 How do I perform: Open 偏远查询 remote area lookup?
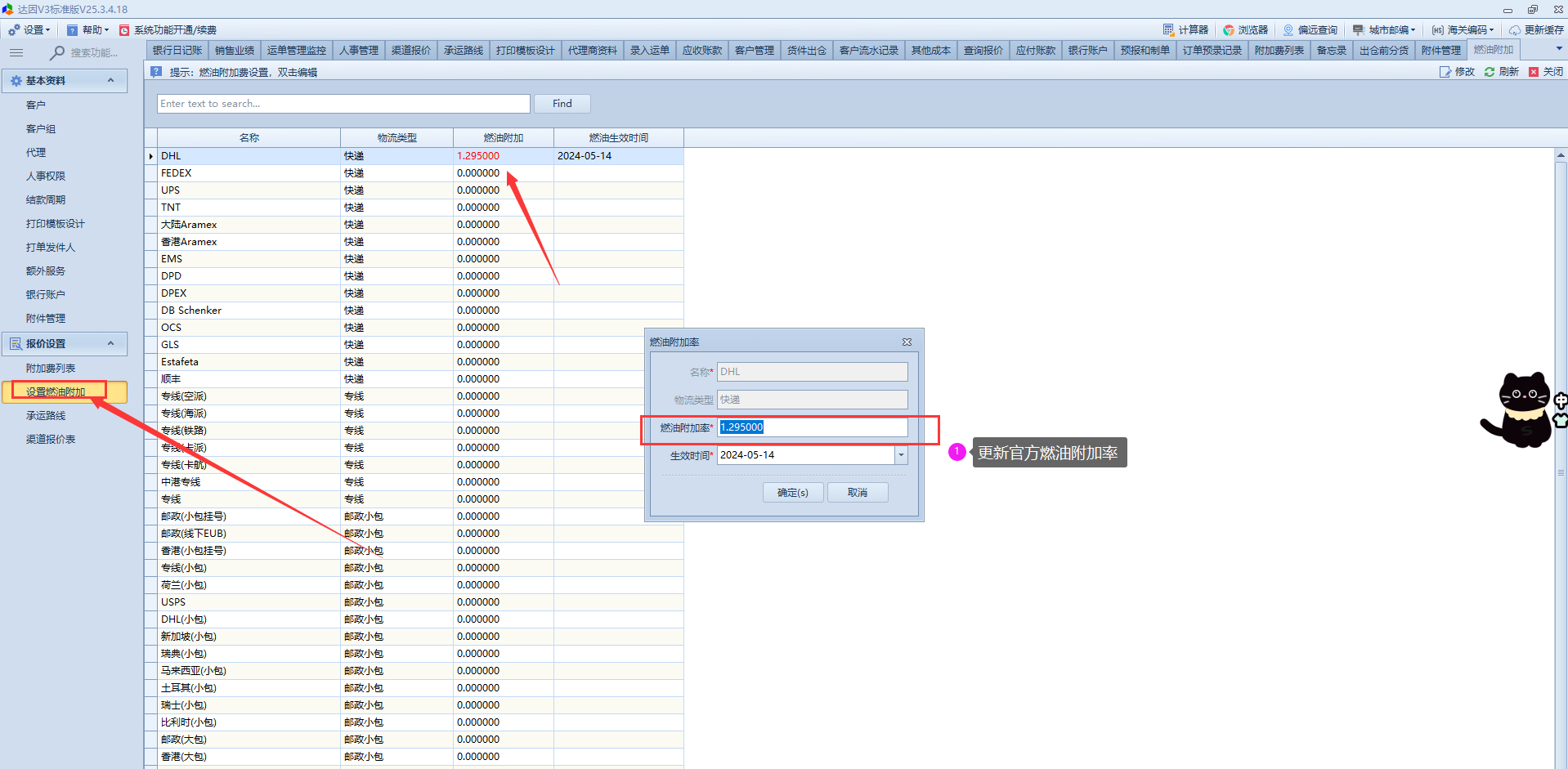tap(1310, 30)
